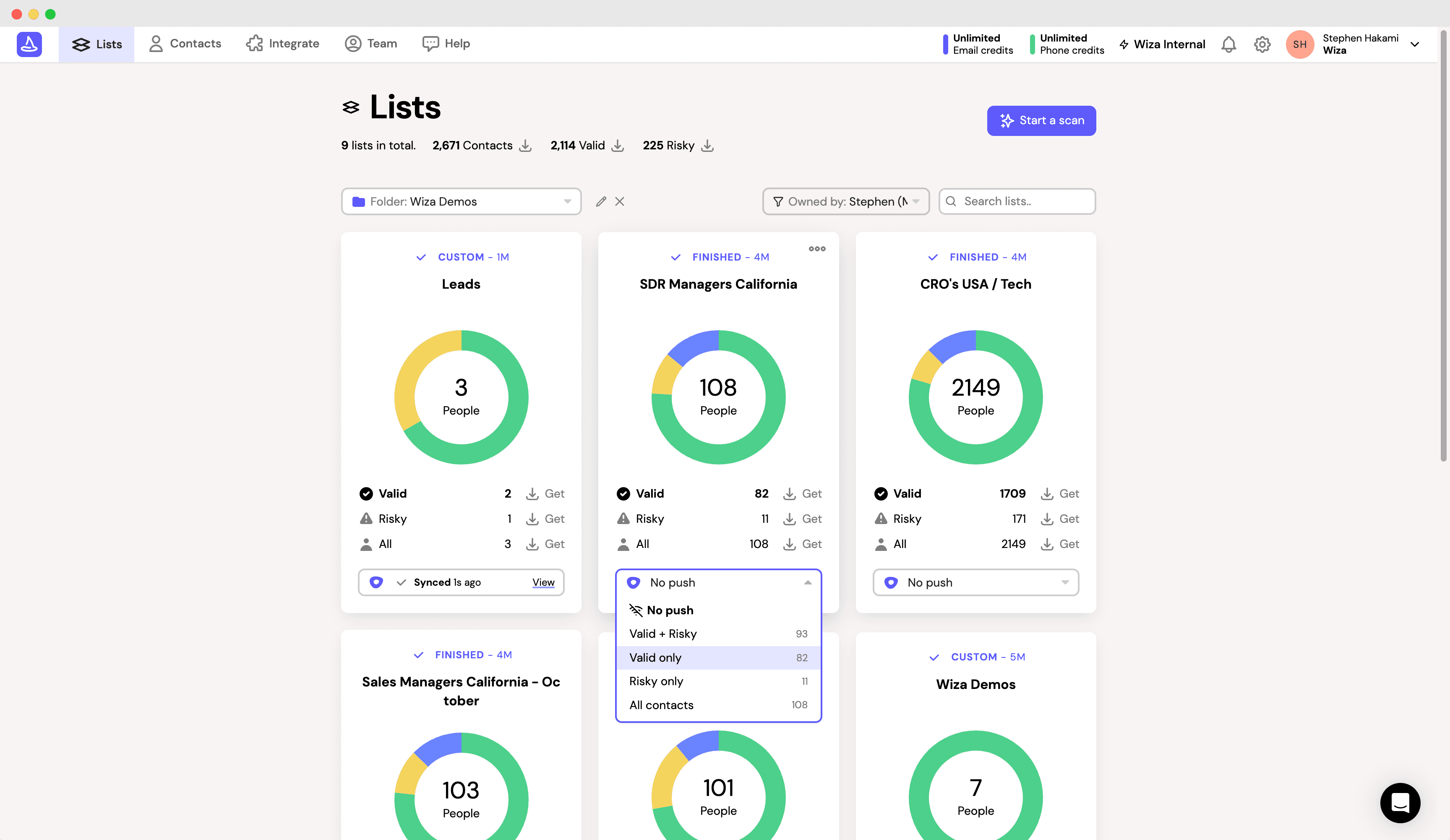
Task: Click the notification bell icon
Action: click(1228, 44)
